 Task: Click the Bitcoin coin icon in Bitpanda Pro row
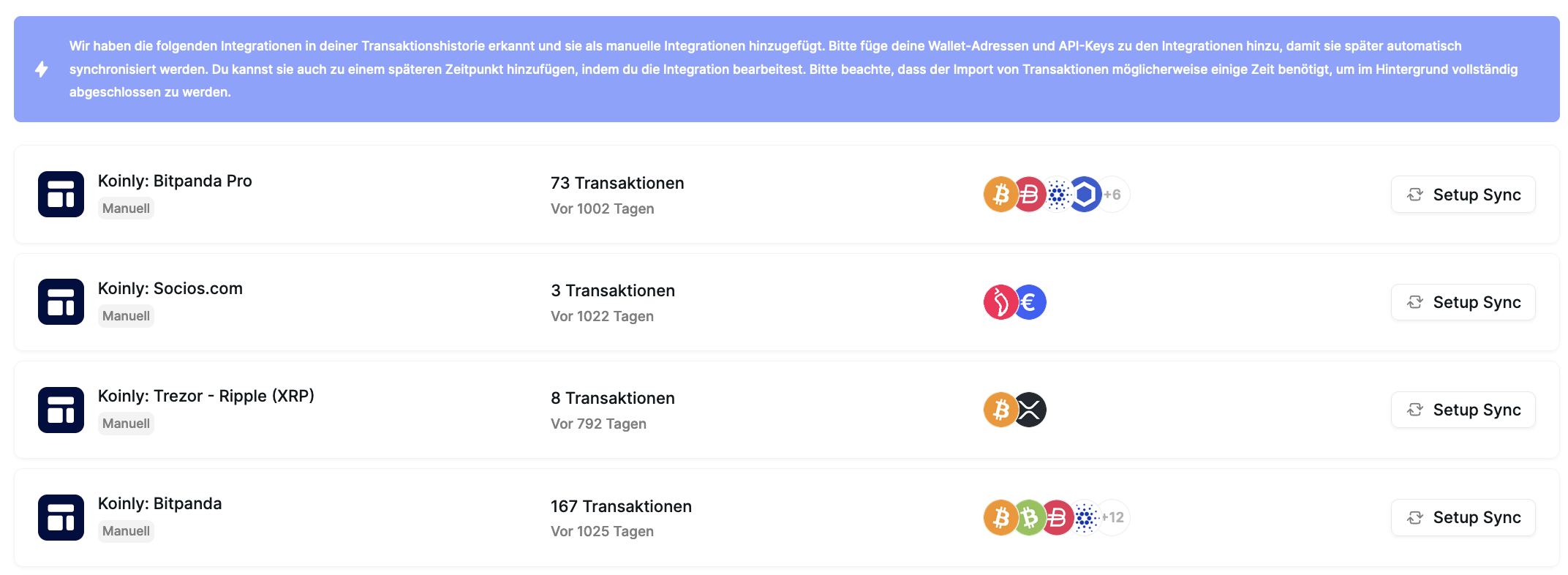tap(1000, 195)
